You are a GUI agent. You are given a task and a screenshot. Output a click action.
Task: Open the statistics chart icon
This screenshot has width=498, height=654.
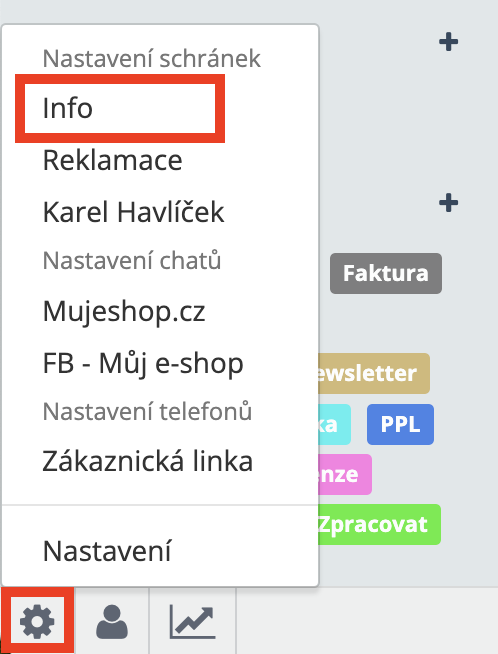(x=192, y=622)
